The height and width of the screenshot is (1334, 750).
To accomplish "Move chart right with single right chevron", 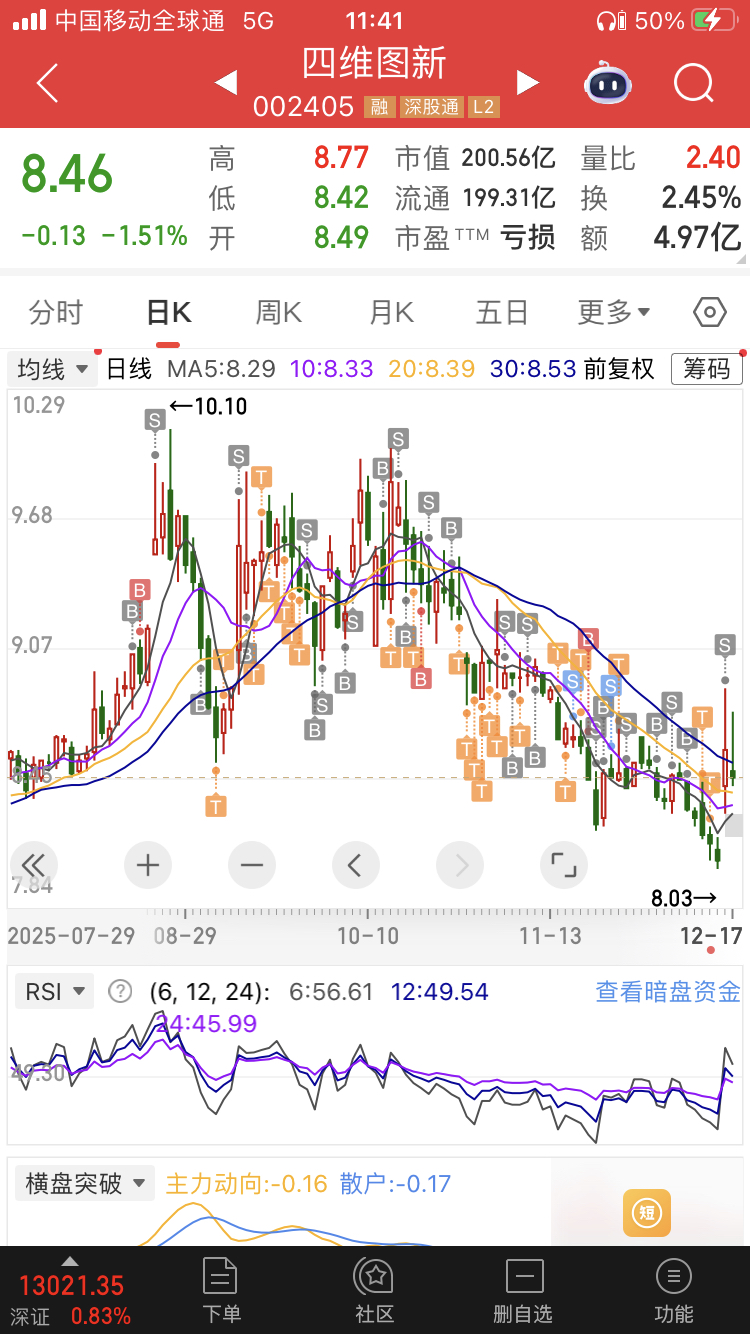I will click(x=460, y=865).
